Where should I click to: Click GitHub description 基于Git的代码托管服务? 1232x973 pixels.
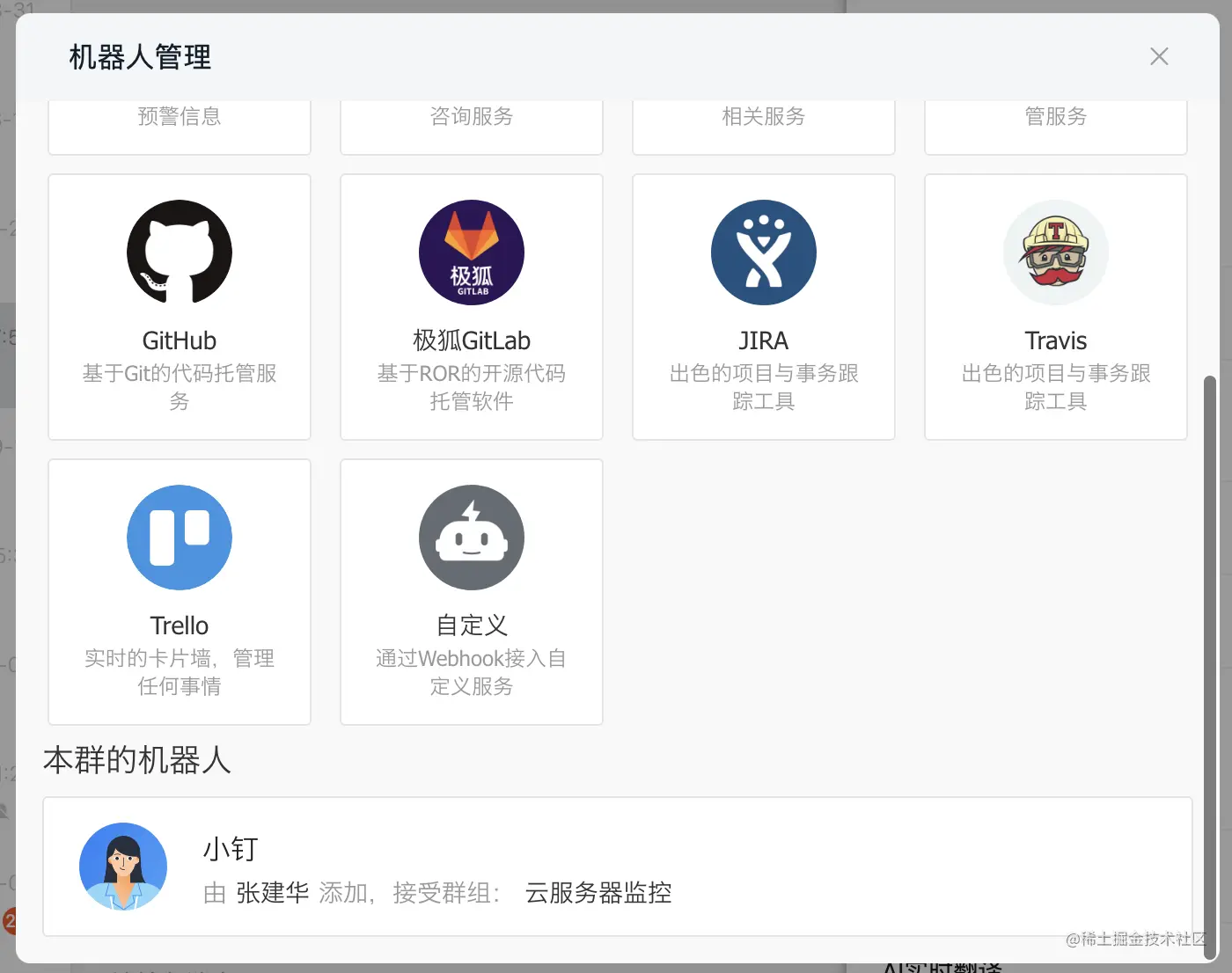tap(180, 387)
